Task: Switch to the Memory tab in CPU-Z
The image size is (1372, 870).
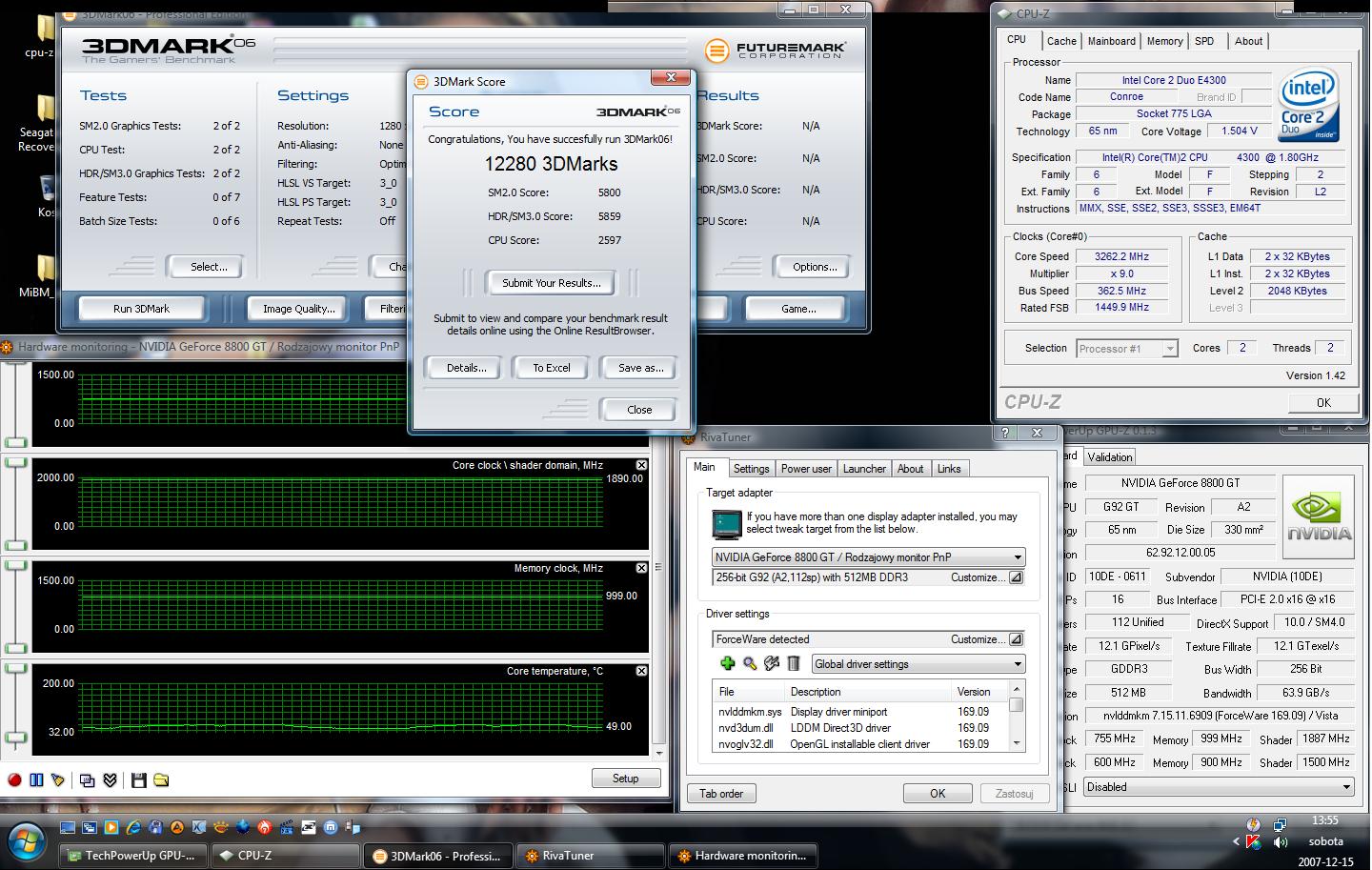Action: point(1164,41)
